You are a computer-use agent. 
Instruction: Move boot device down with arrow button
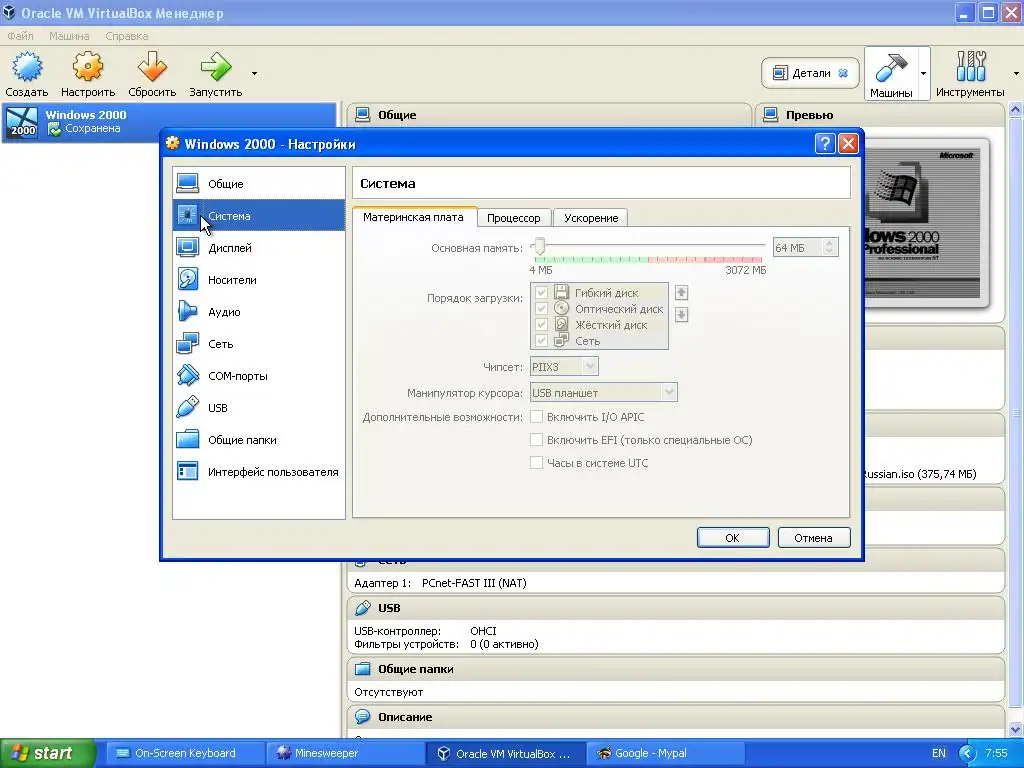coord(681,315)
